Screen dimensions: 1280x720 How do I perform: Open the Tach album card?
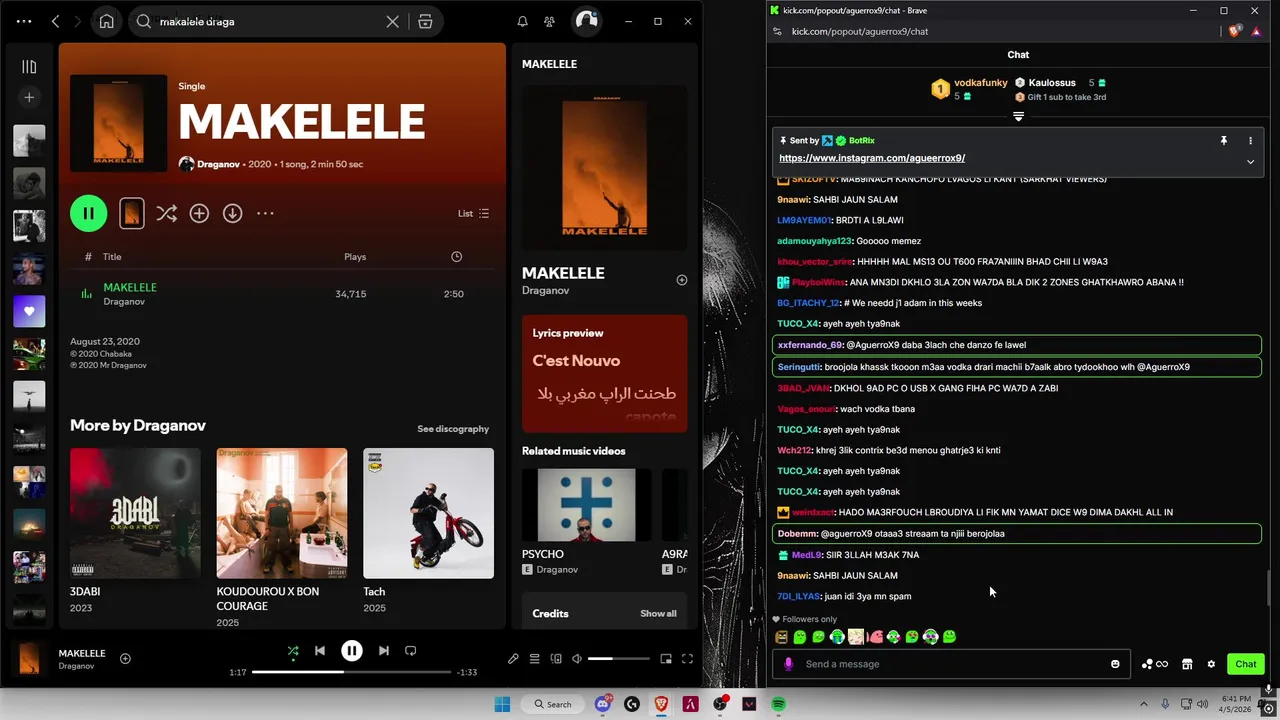tap(428, 530)
